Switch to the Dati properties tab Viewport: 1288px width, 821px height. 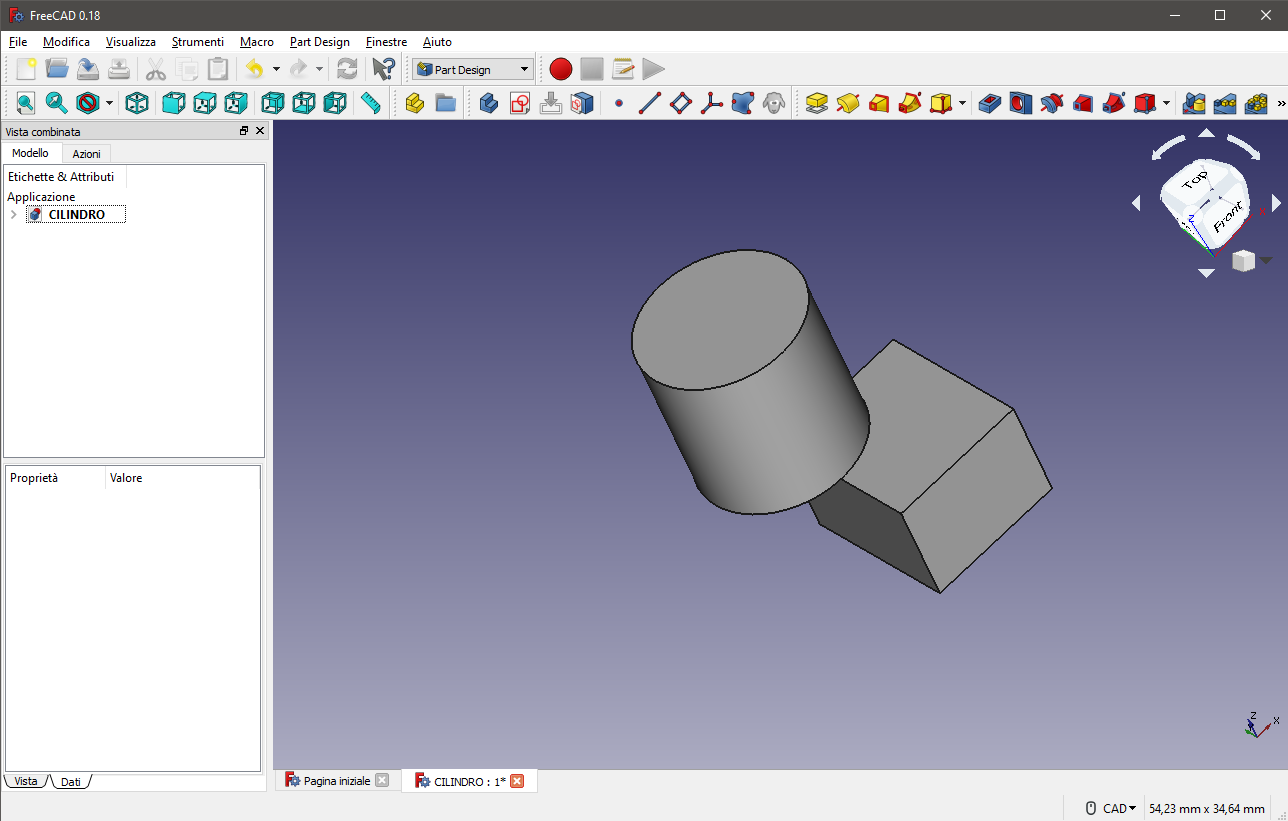(71, 782)
